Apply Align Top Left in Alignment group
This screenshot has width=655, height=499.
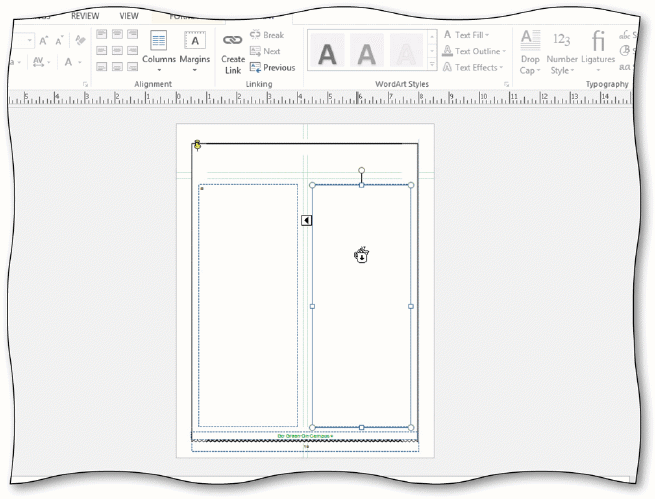(102, 34)
